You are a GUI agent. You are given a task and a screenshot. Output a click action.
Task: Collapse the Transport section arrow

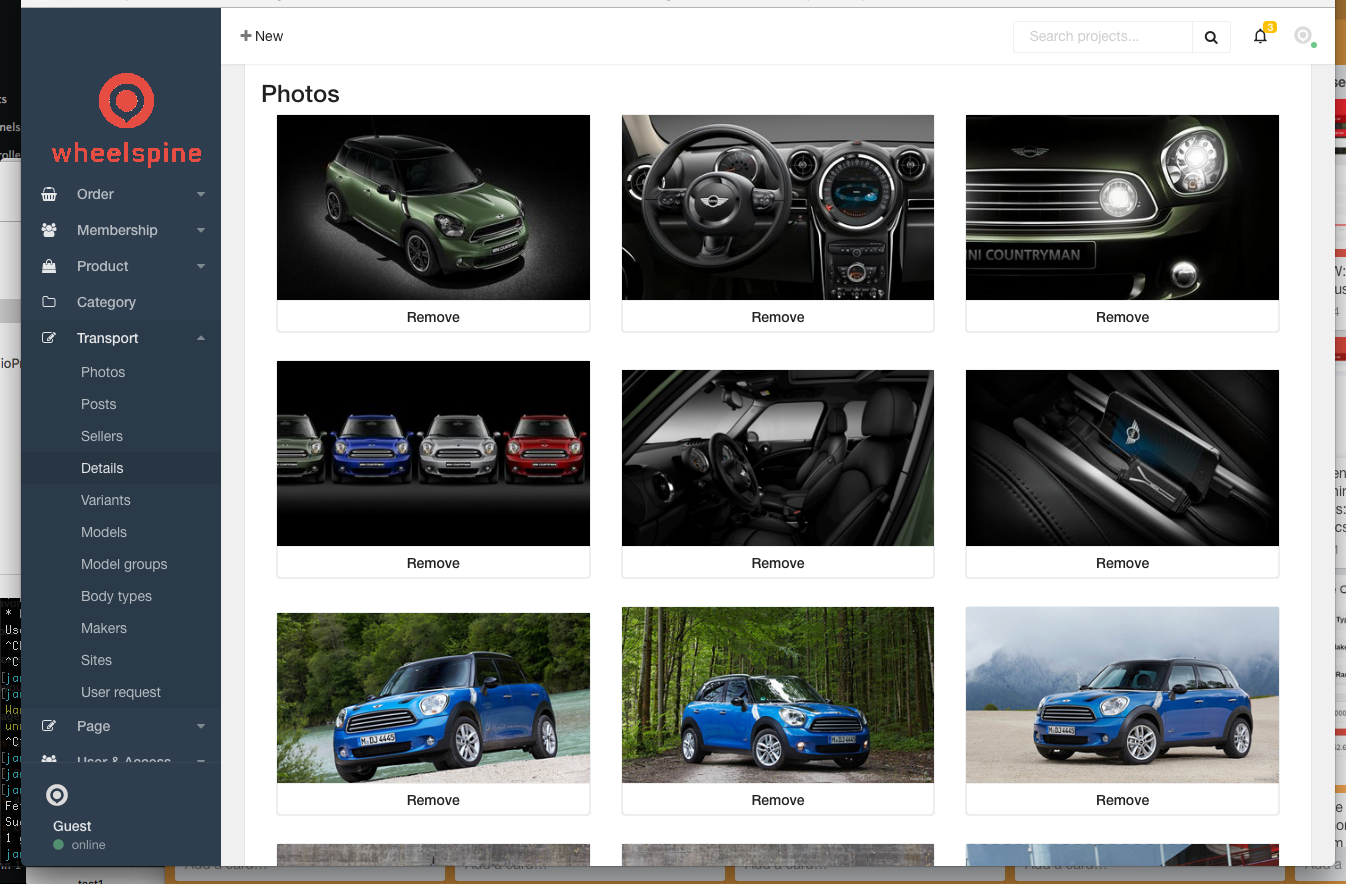(201, 338)
